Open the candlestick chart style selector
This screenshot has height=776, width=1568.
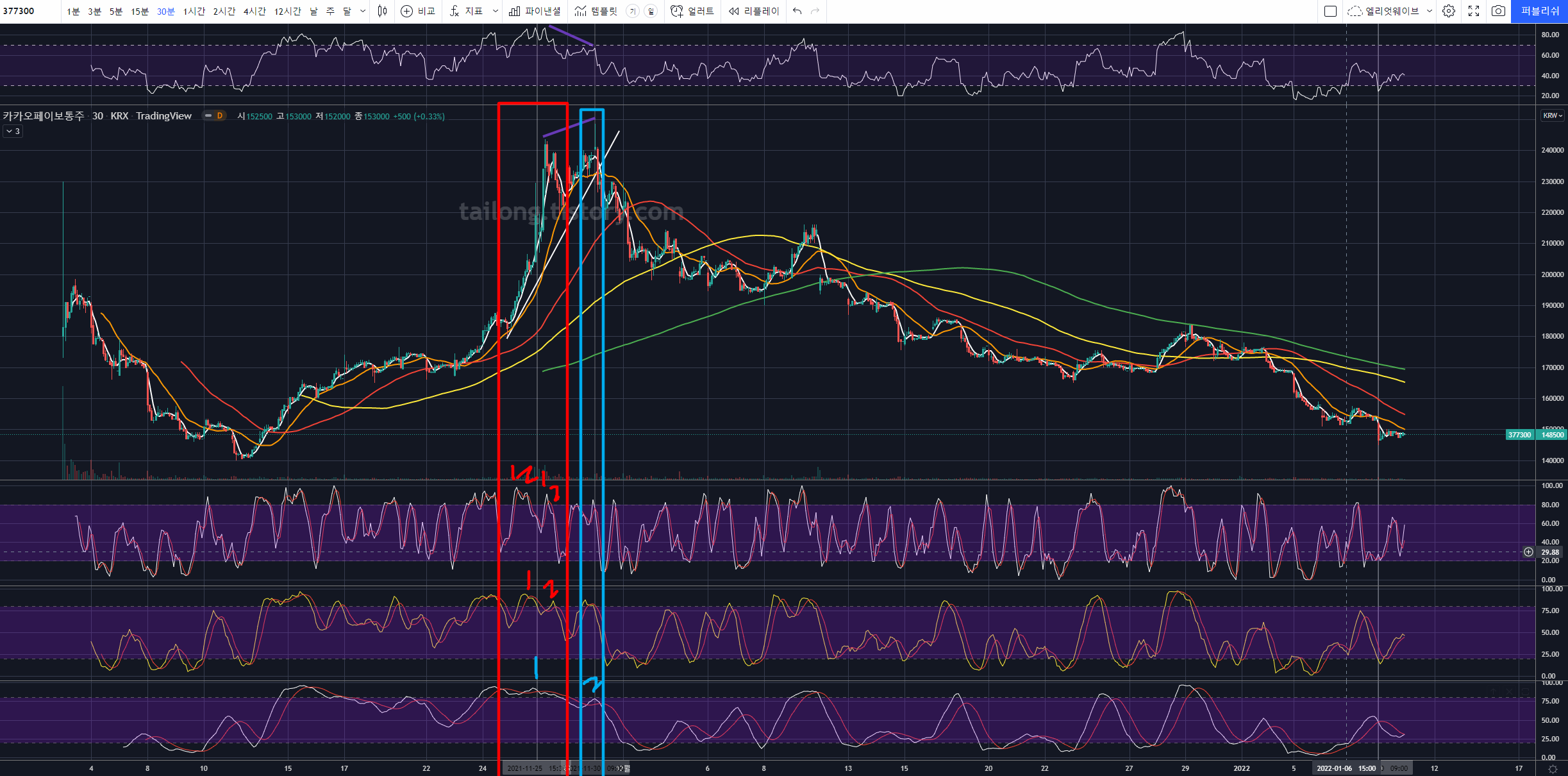(x=382, y=11)
